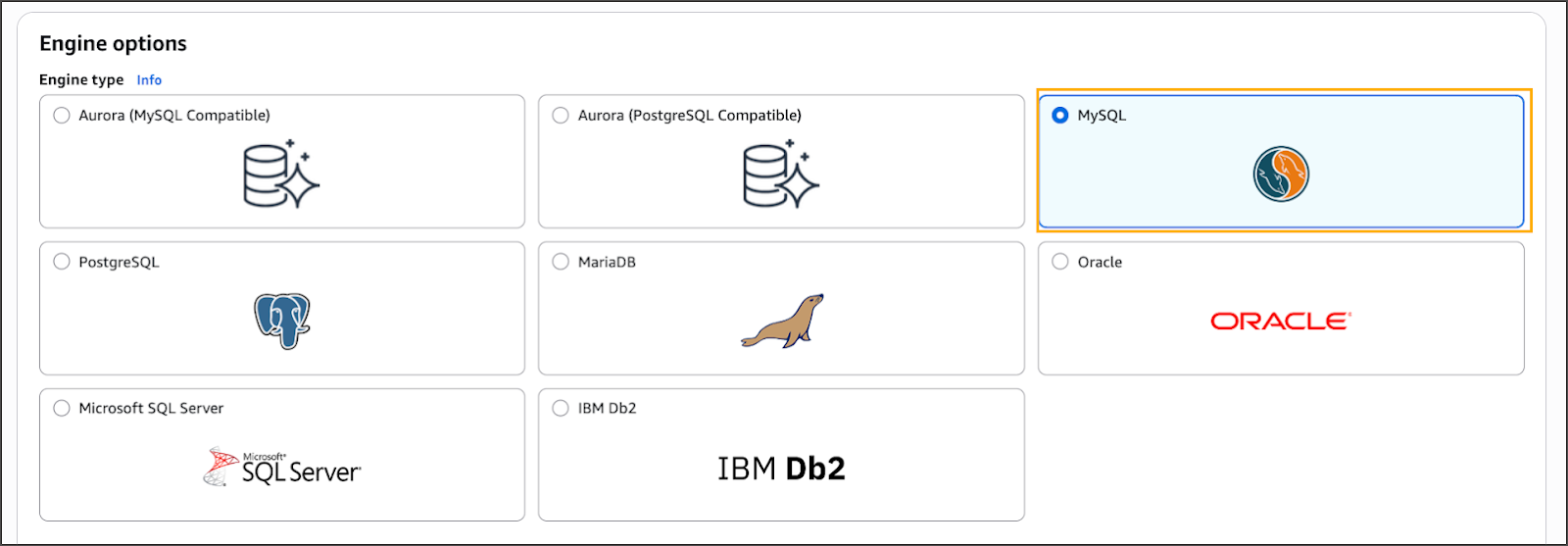This screenshot has width=1568, height=546.
Task: Click the selected MySQL radio button
Action: [x=1060, y=116]
